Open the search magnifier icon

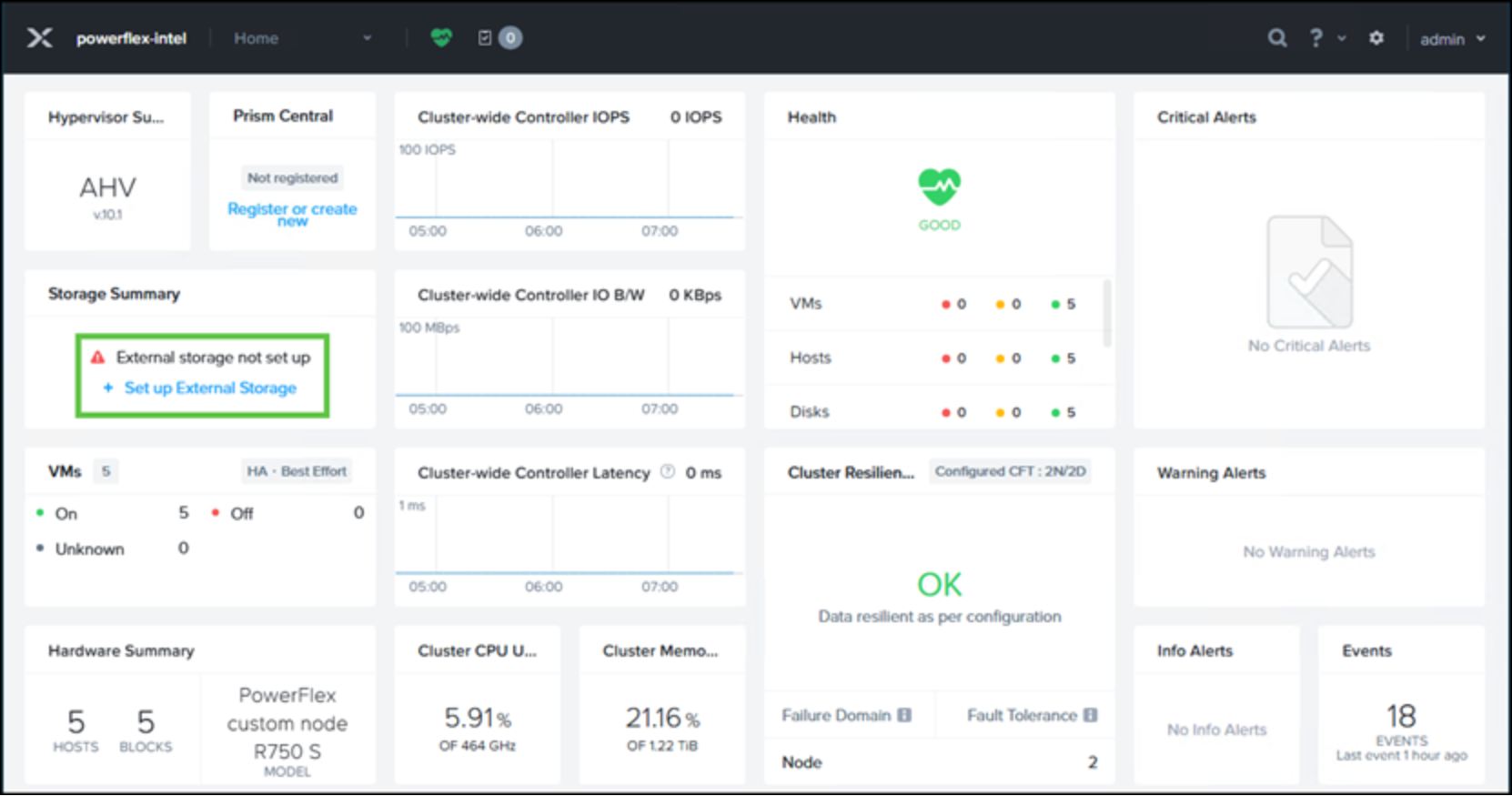tap(1277, 38)
